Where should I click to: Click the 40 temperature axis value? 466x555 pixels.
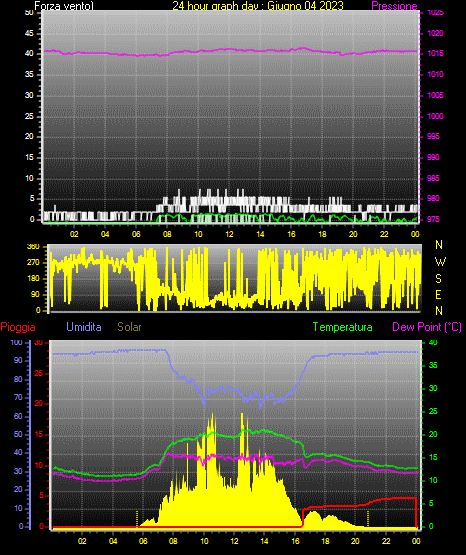click(433, 342)
